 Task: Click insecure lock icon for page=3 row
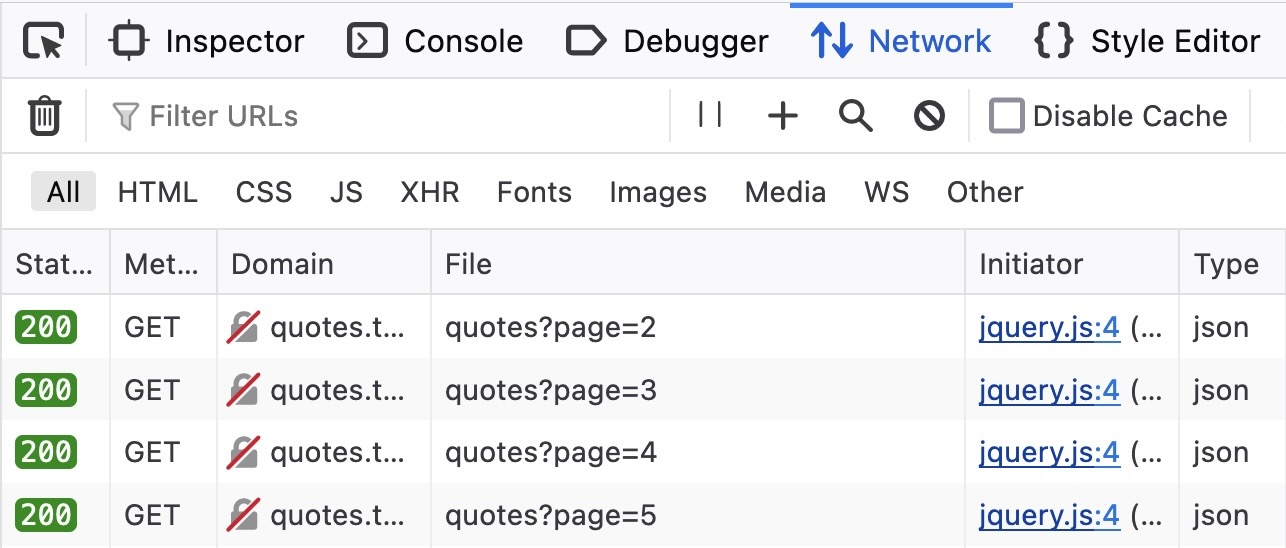243,390
